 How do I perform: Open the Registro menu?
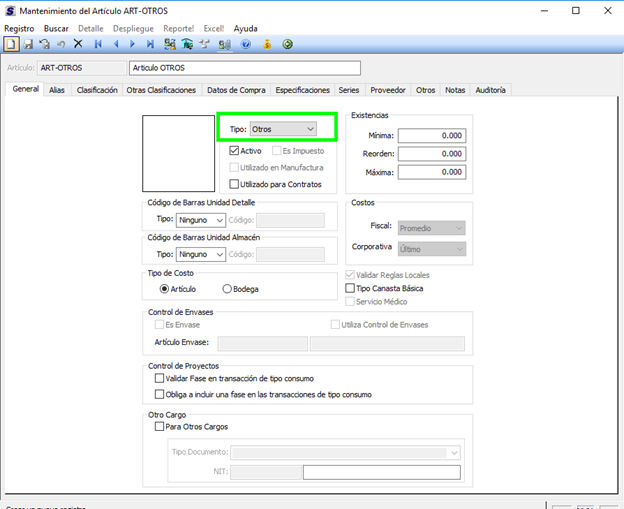[19, 29]
